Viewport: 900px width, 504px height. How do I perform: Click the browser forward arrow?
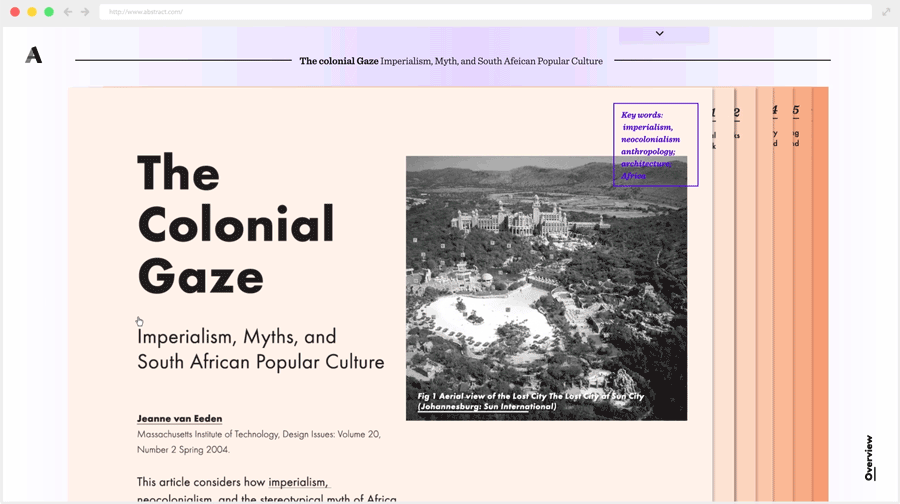pyautogui.click(x=85, y=12)
